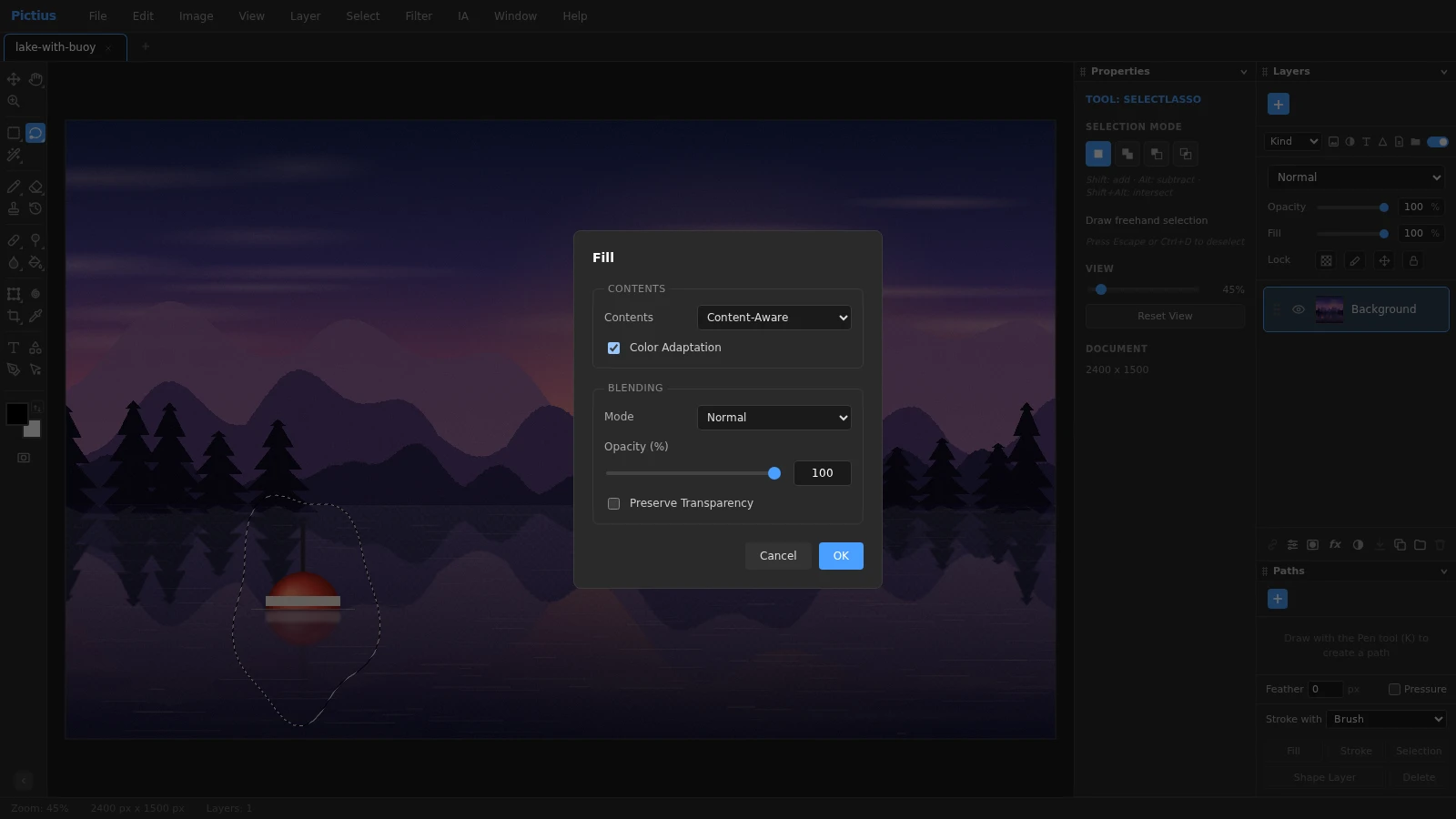This screenshot has height=819, width=1456.
Task: Select the Lasso tool
Action: [x=35, y=133]
